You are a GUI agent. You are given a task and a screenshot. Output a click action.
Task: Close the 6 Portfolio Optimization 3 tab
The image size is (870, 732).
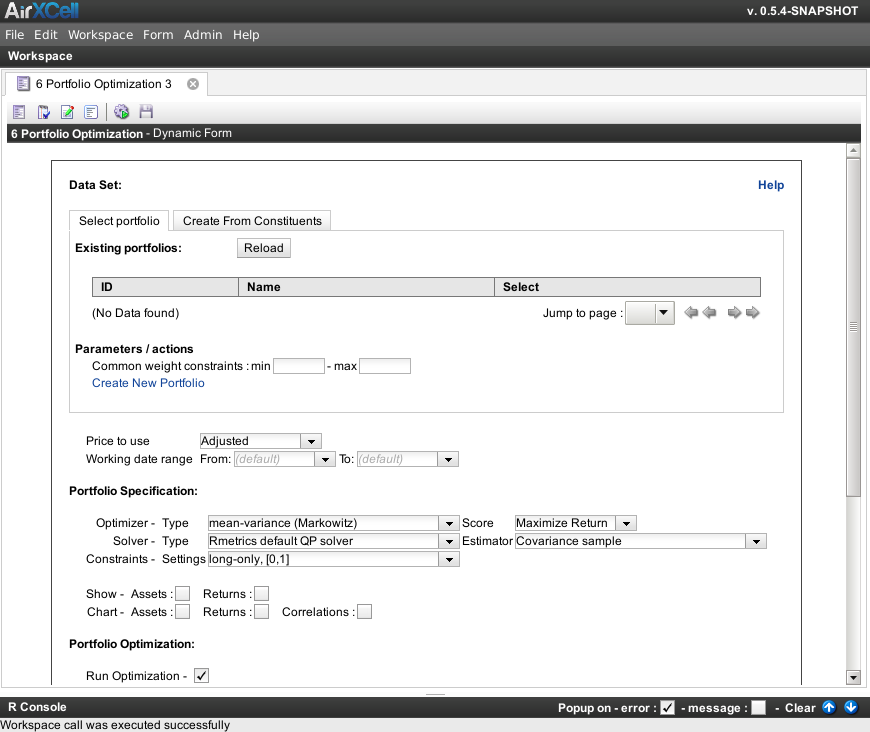point(193,84)
